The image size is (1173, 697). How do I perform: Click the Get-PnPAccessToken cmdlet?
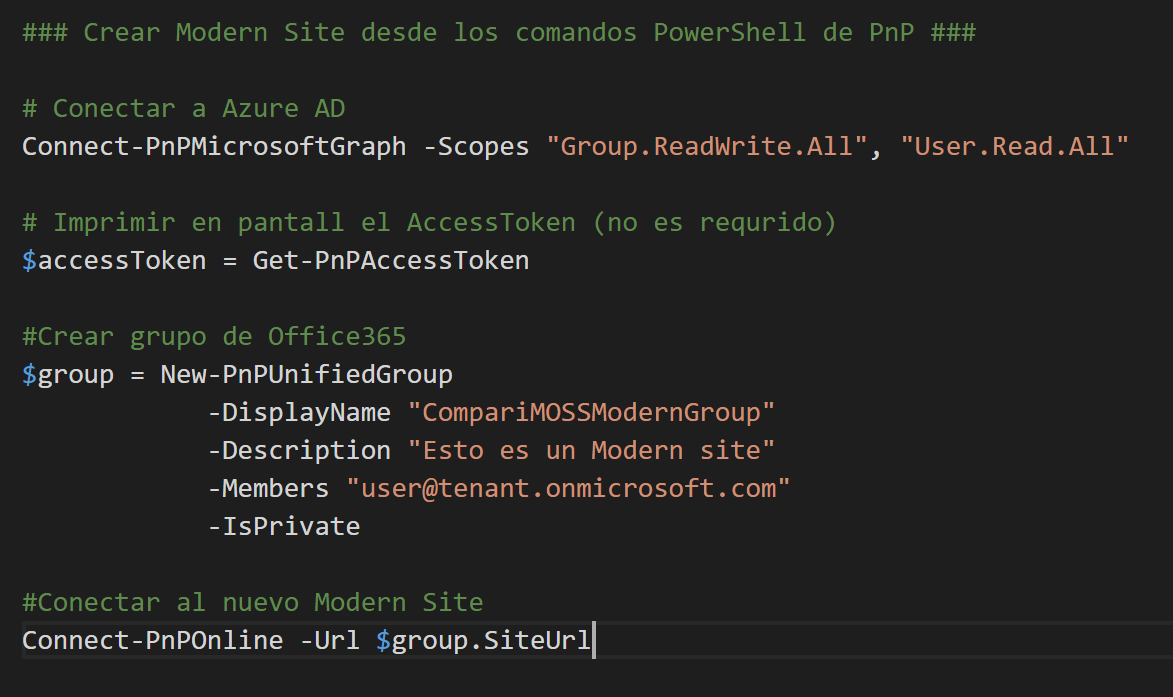[x=389, y=260]
